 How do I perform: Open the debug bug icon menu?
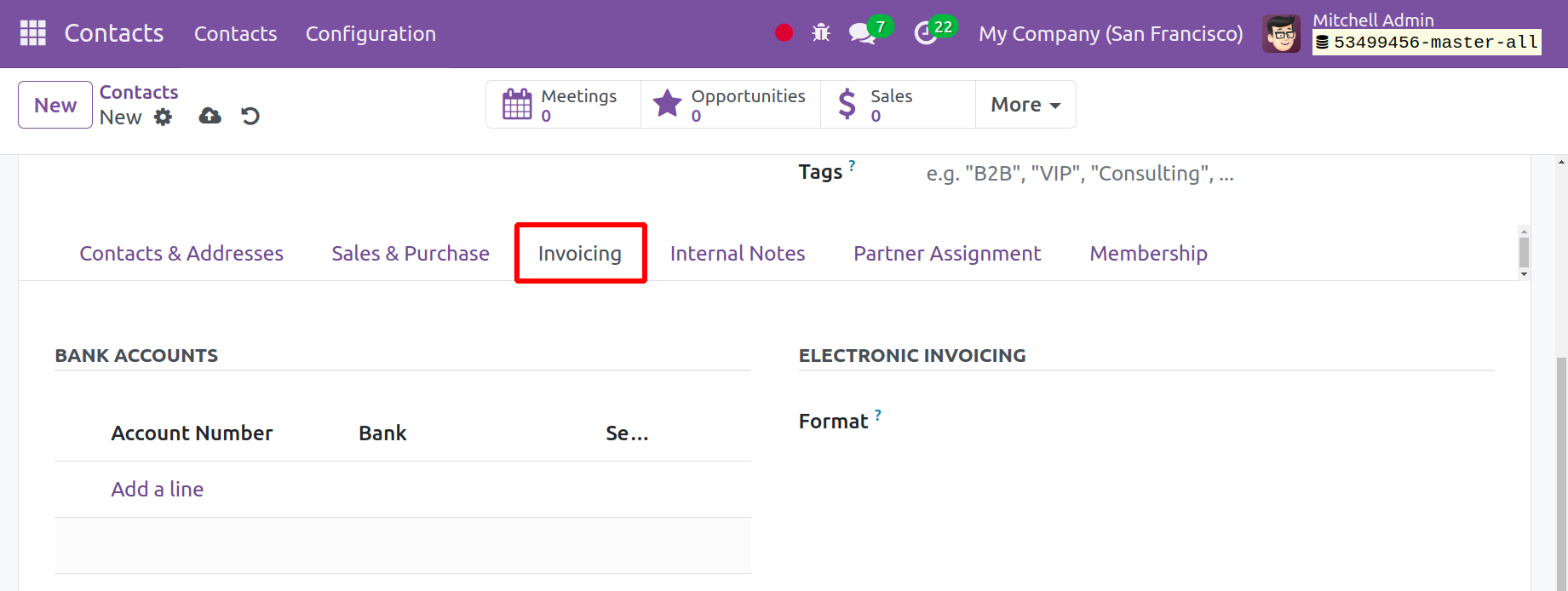(x=821, y=33)
